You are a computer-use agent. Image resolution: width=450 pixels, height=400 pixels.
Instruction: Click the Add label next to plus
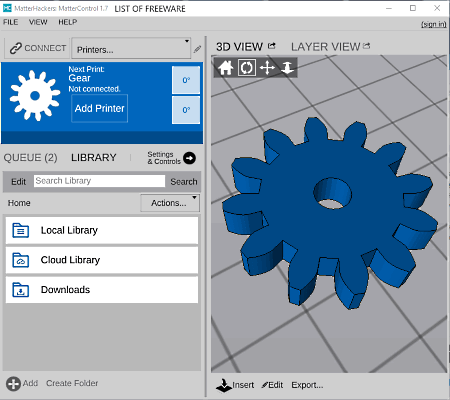coord(30,383)
